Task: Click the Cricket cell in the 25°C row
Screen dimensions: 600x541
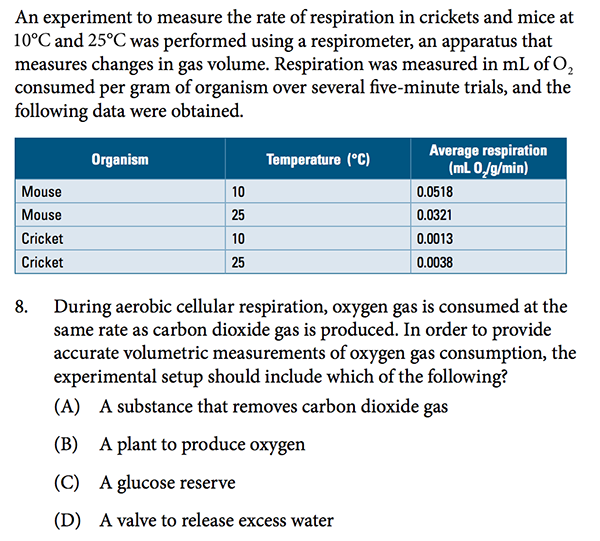Action: tap(43, 263)
